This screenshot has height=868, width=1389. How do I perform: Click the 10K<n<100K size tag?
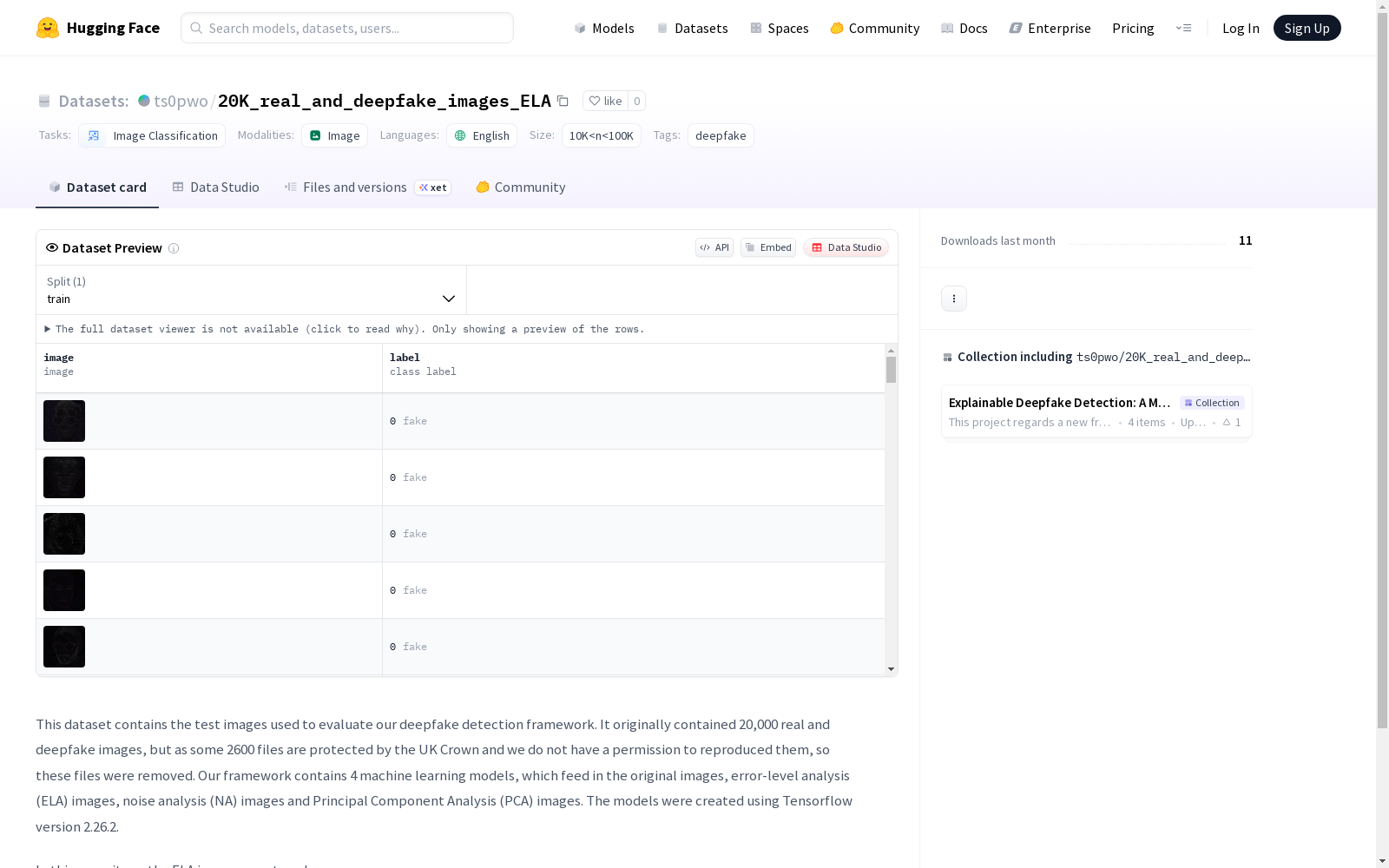(601, 135)
